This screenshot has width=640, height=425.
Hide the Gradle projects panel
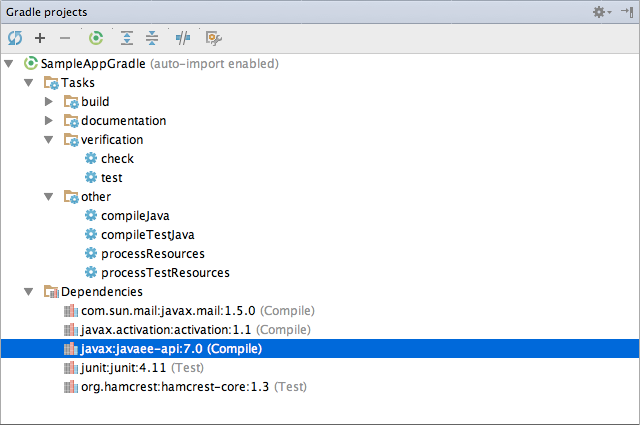click(x=627, y=12)
